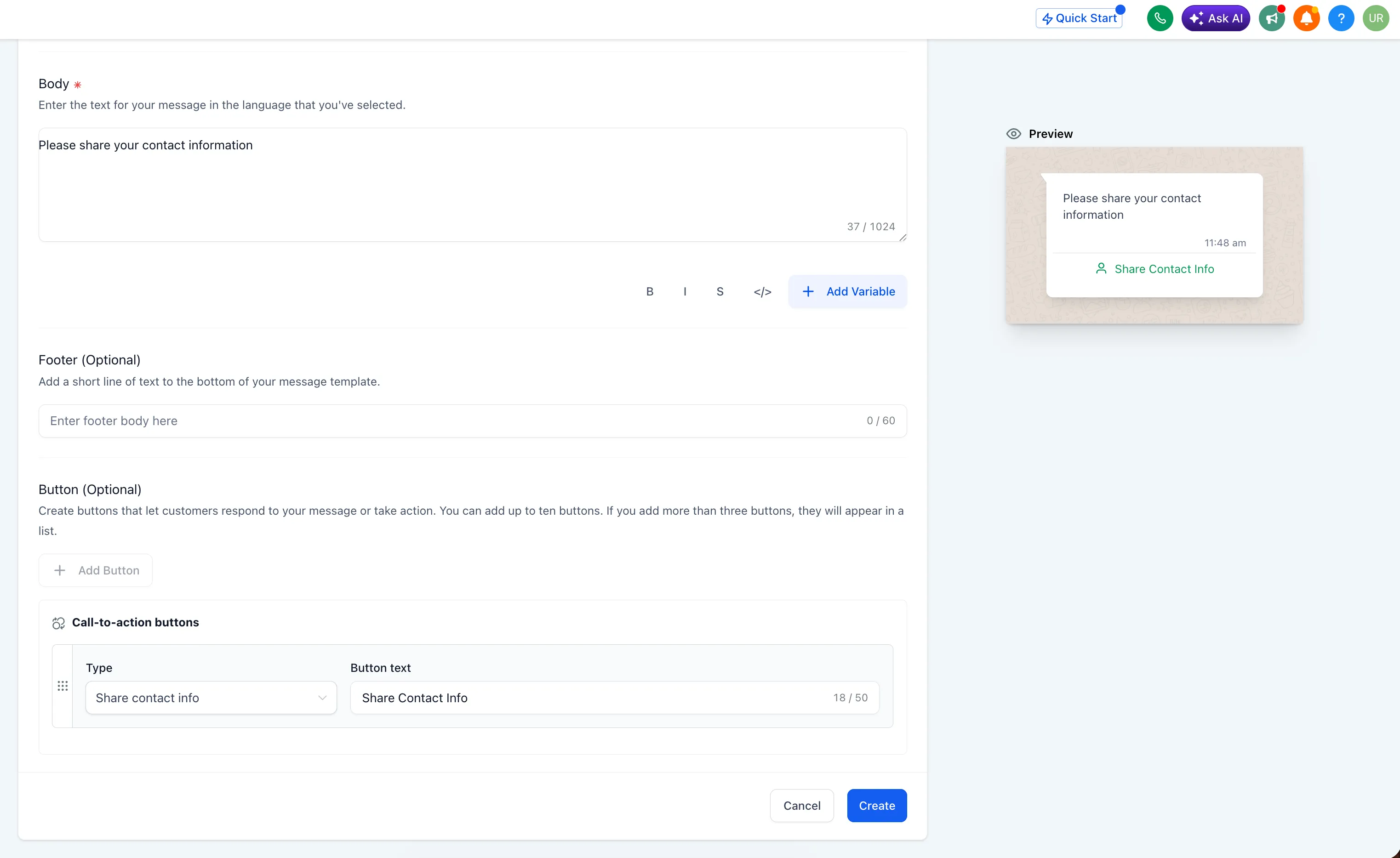Viewport: 1400px width, 858px height.
Task: Click the Footer (Optional) heading
Action: pos(89,360)
